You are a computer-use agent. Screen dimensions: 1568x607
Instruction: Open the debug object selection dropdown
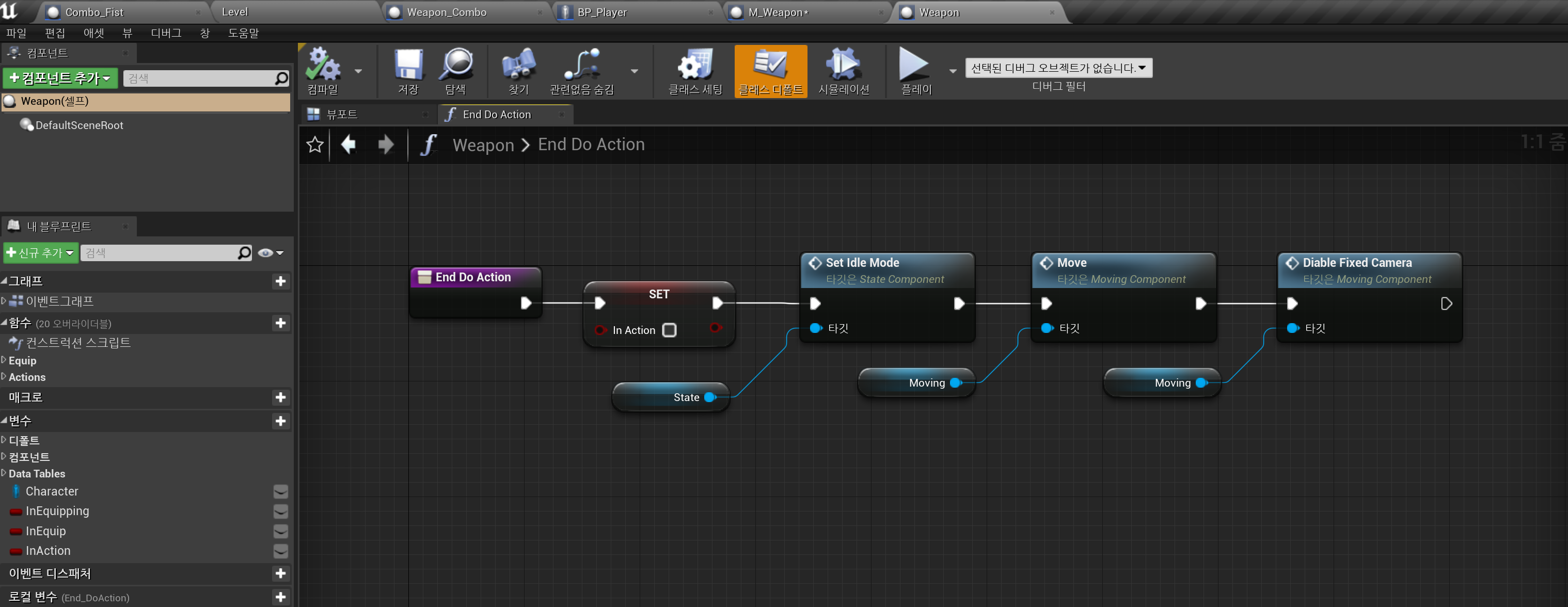[x=1058, y=68]
